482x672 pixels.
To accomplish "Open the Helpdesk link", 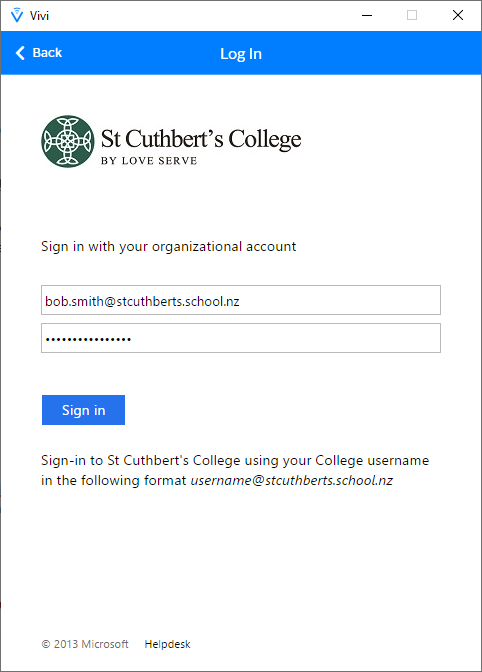I will 167,644.
